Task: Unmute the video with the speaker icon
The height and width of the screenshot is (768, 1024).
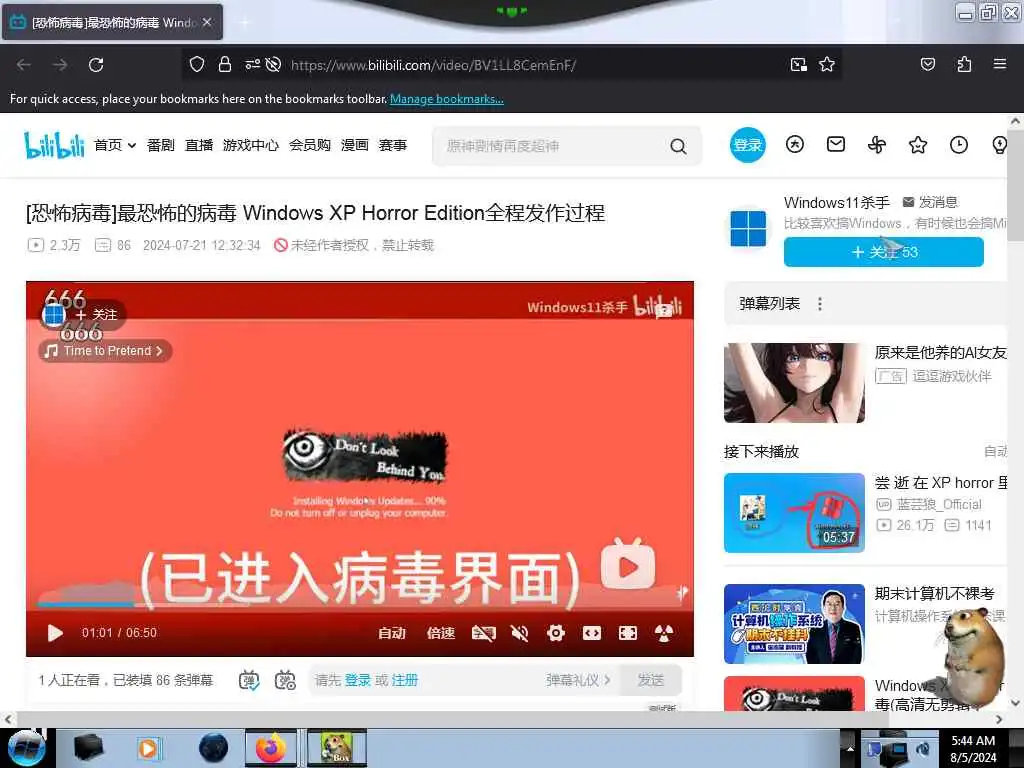Action: (x=520, y=633)
